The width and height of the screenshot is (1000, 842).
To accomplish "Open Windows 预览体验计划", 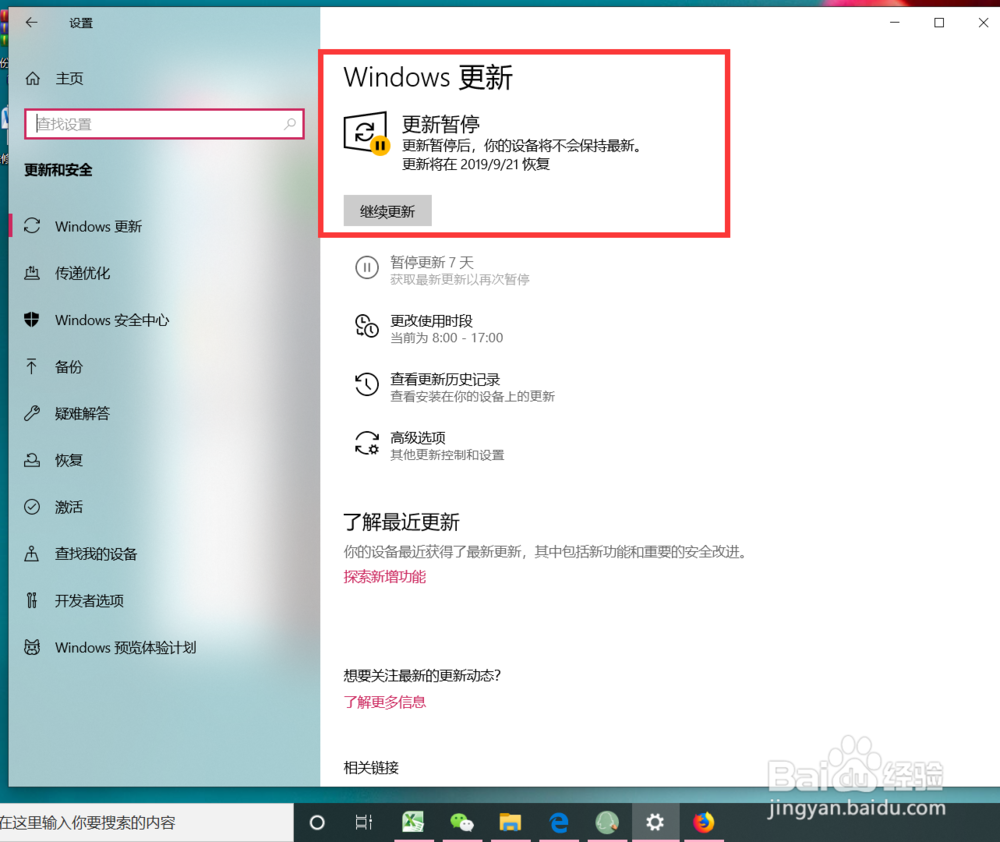I will (125, 647).
